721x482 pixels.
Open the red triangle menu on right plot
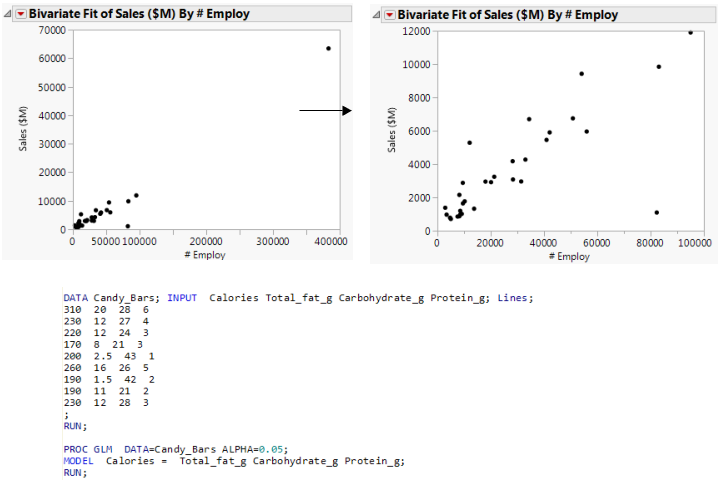(387, 15)
